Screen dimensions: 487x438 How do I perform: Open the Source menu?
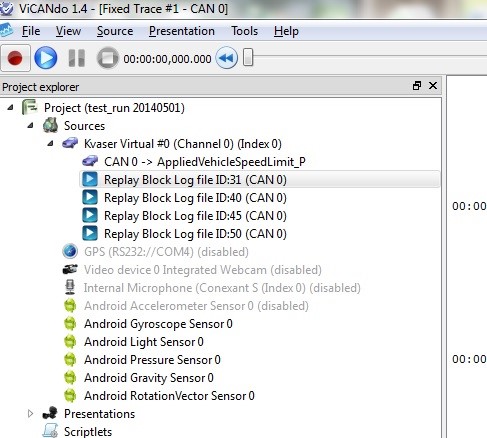[115, 31]
